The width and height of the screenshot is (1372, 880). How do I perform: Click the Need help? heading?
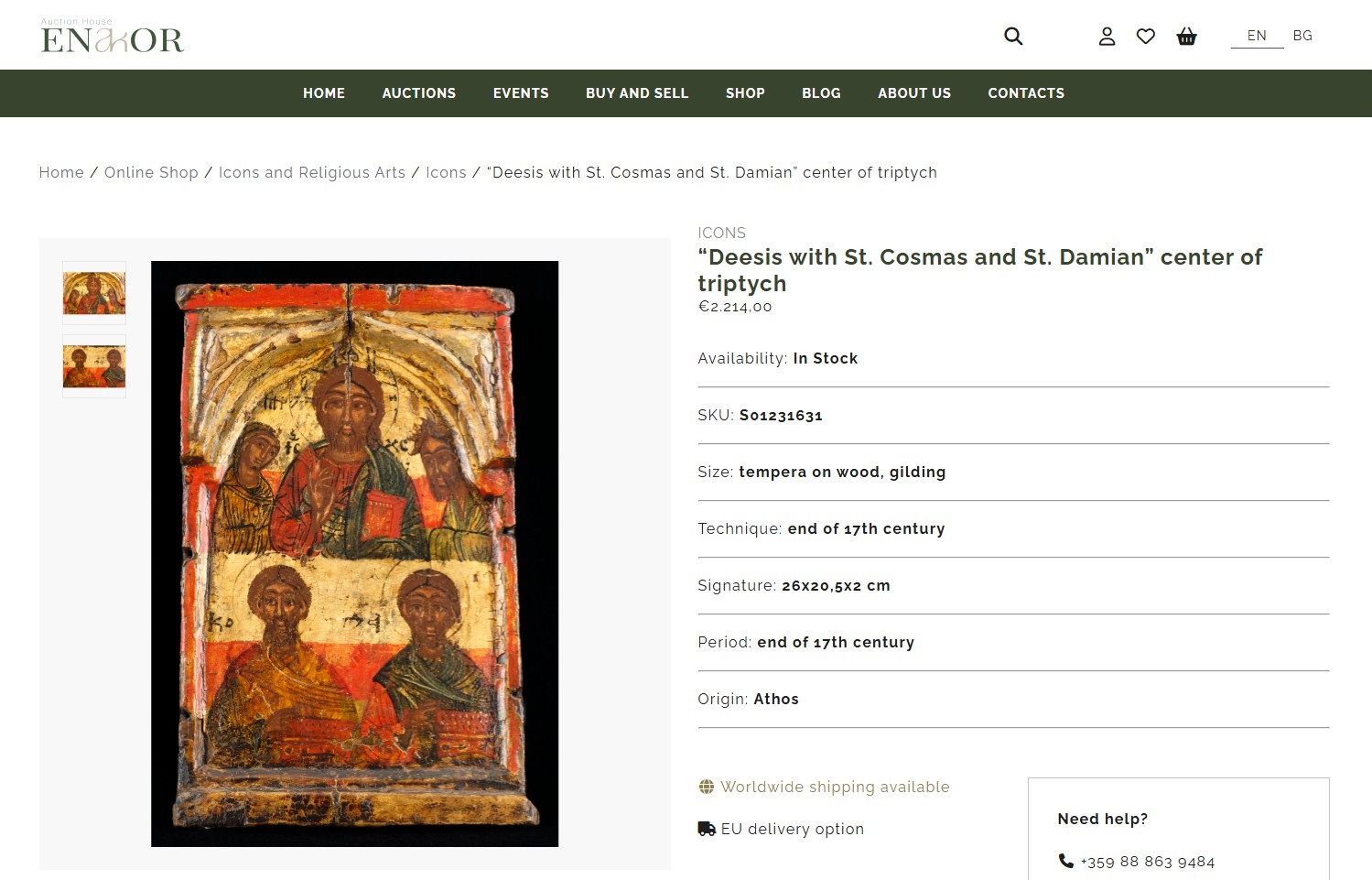click(1102, 819)
